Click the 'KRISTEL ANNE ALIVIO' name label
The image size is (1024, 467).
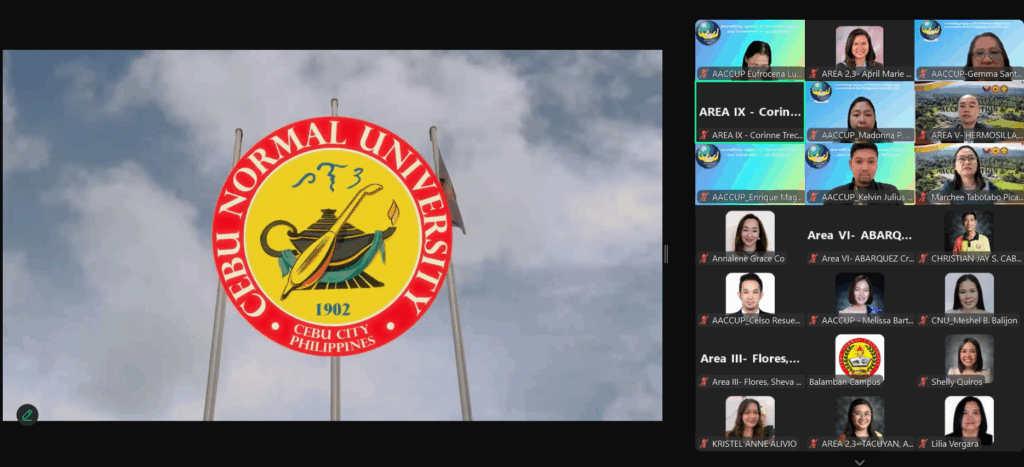pyautogui.click(x=754, y=444)
